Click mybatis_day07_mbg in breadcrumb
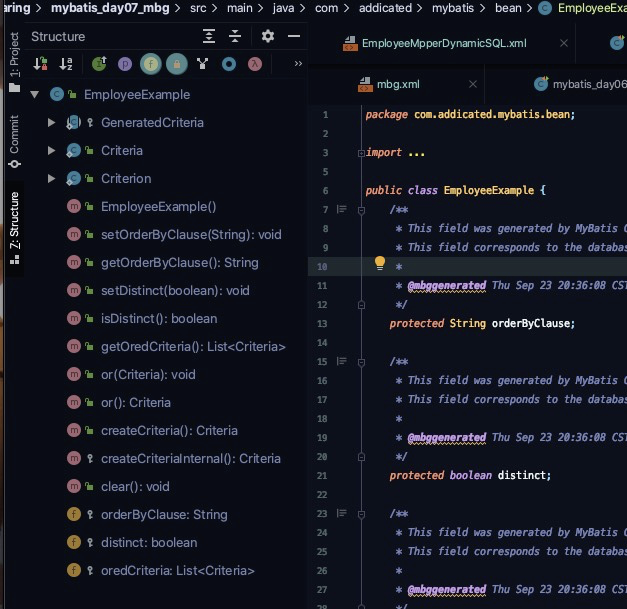627x609 pixels. 110,8
